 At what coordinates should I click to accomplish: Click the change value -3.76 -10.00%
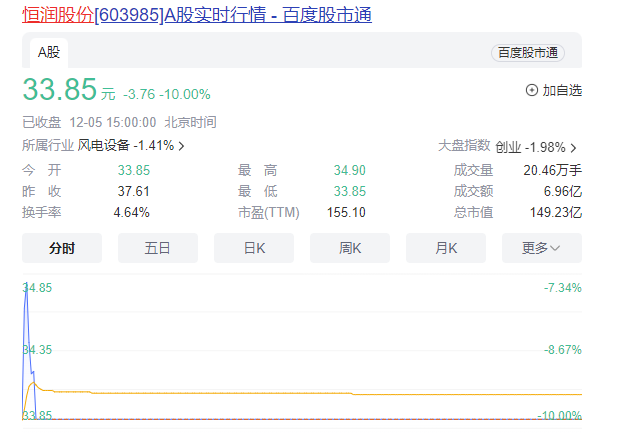pos(167,94)
